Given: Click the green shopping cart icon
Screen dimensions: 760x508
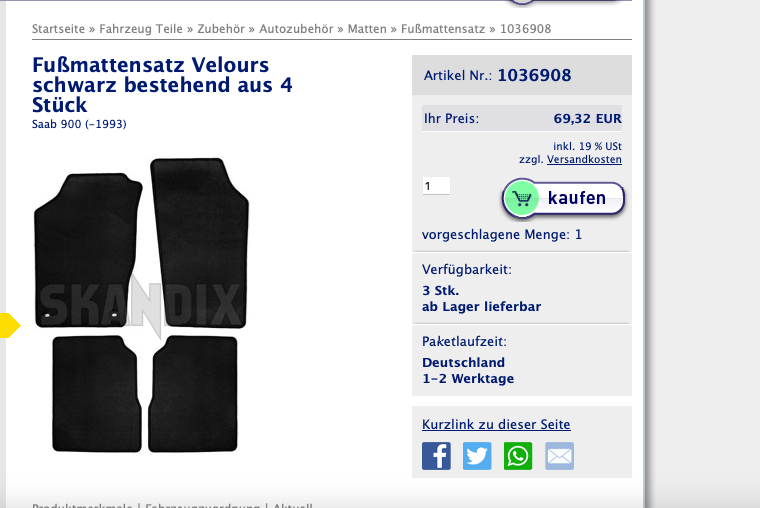Looking at the screenshot, I should click(x=522, y=198).
